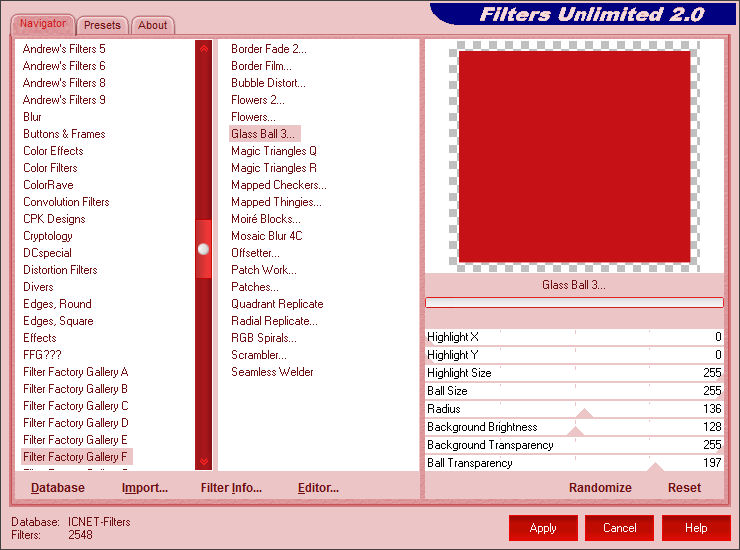The height and width of the screenshot is (550, 740).
Task: Click the scroll down arrow in the category list
Action: pyautogui.click(x=204, y=461)
